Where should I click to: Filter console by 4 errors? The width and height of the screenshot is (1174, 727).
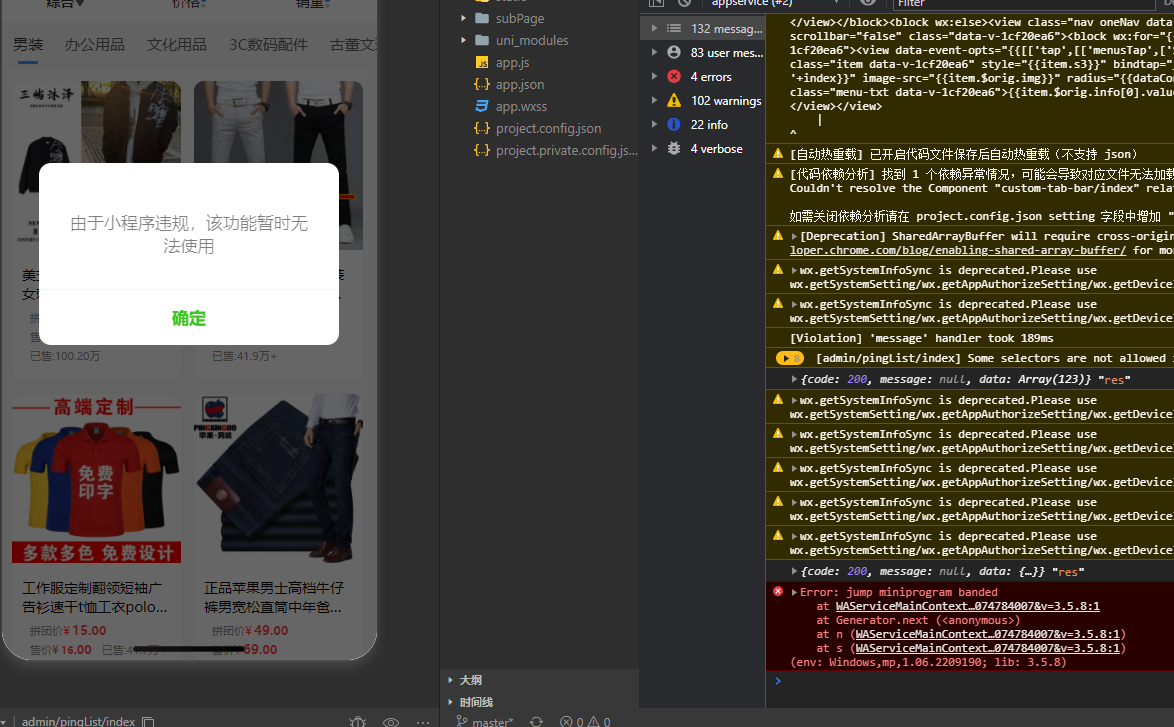(710, 76)
